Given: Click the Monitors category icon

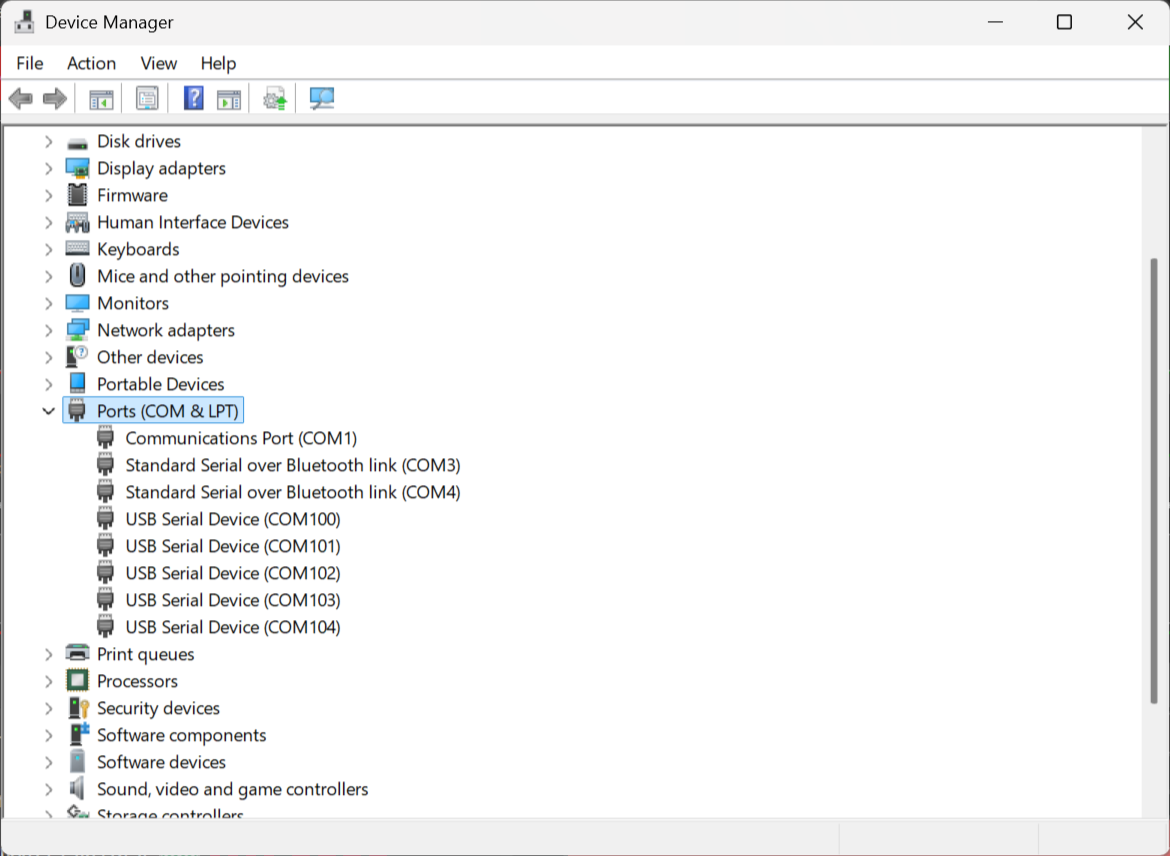Looking at the screenshot, I should (77, 303).
